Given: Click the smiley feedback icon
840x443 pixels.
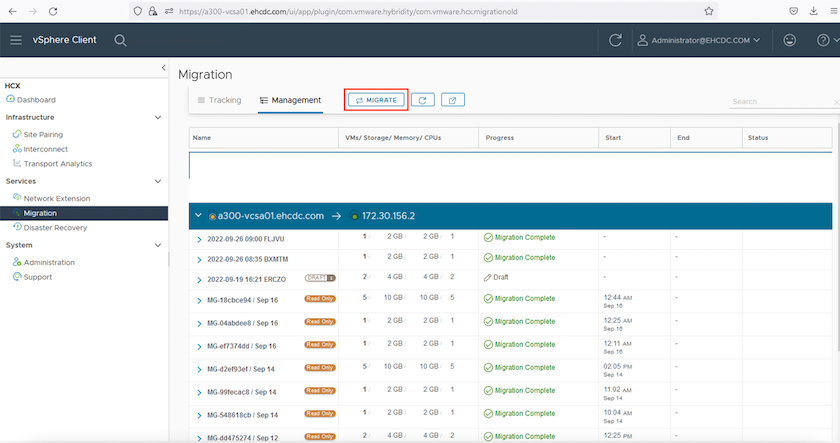Looking at the screenshot, I should 790,40.
